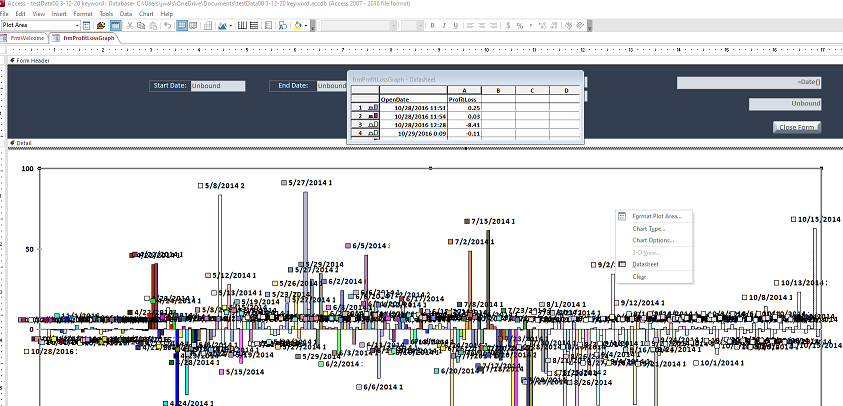This screenshot has width=843, height=406.
Task: Click the End Date Unbound field
Action: [332, 86]
